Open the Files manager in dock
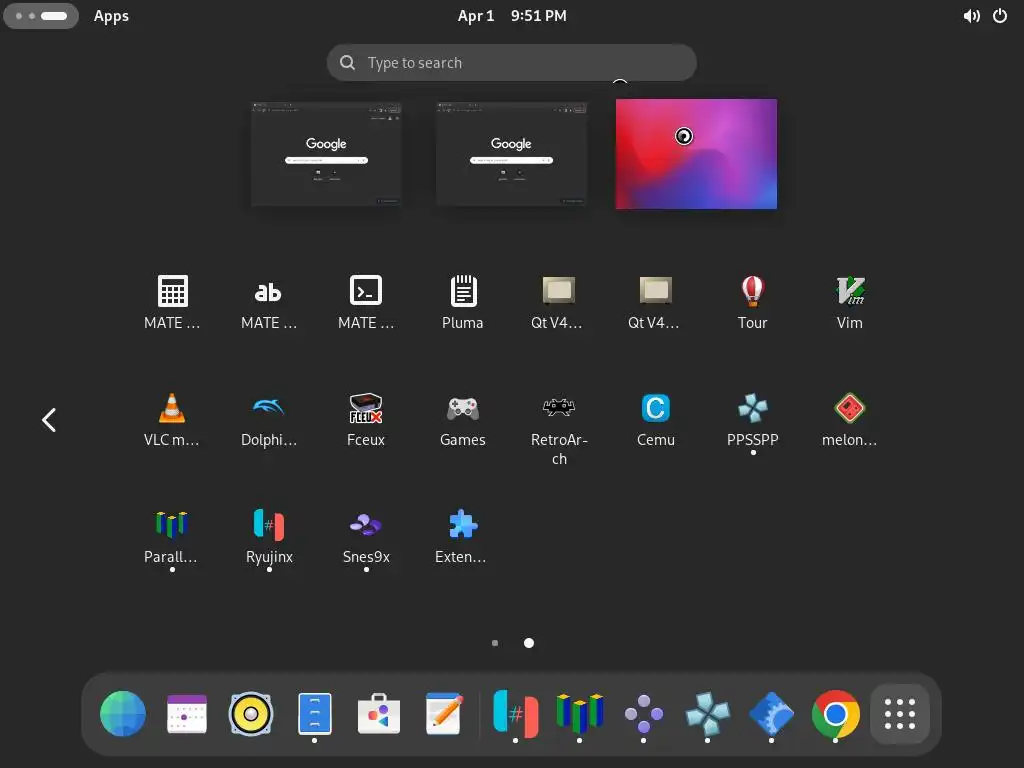Viewport: 1024px width, 768px height. (x=315, y=713)
